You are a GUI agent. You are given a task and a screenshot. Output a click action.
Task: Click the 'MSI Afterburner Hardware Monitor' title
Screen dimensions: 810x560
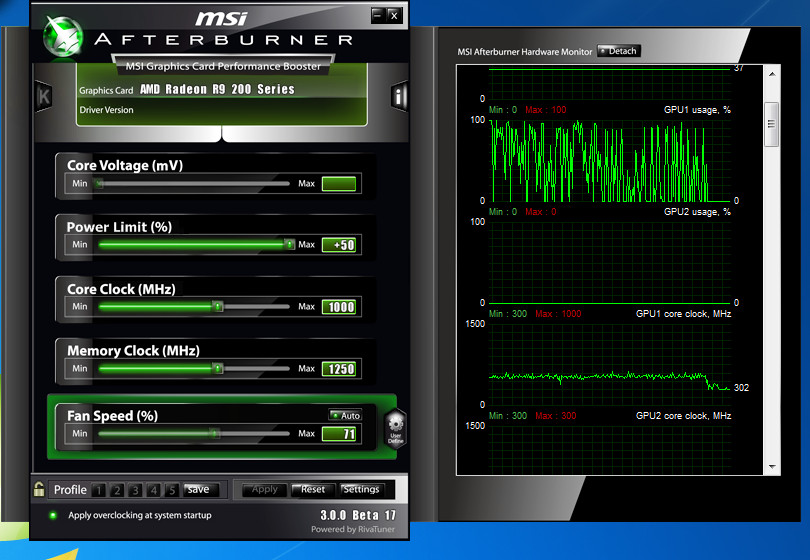tap(524, 52)
